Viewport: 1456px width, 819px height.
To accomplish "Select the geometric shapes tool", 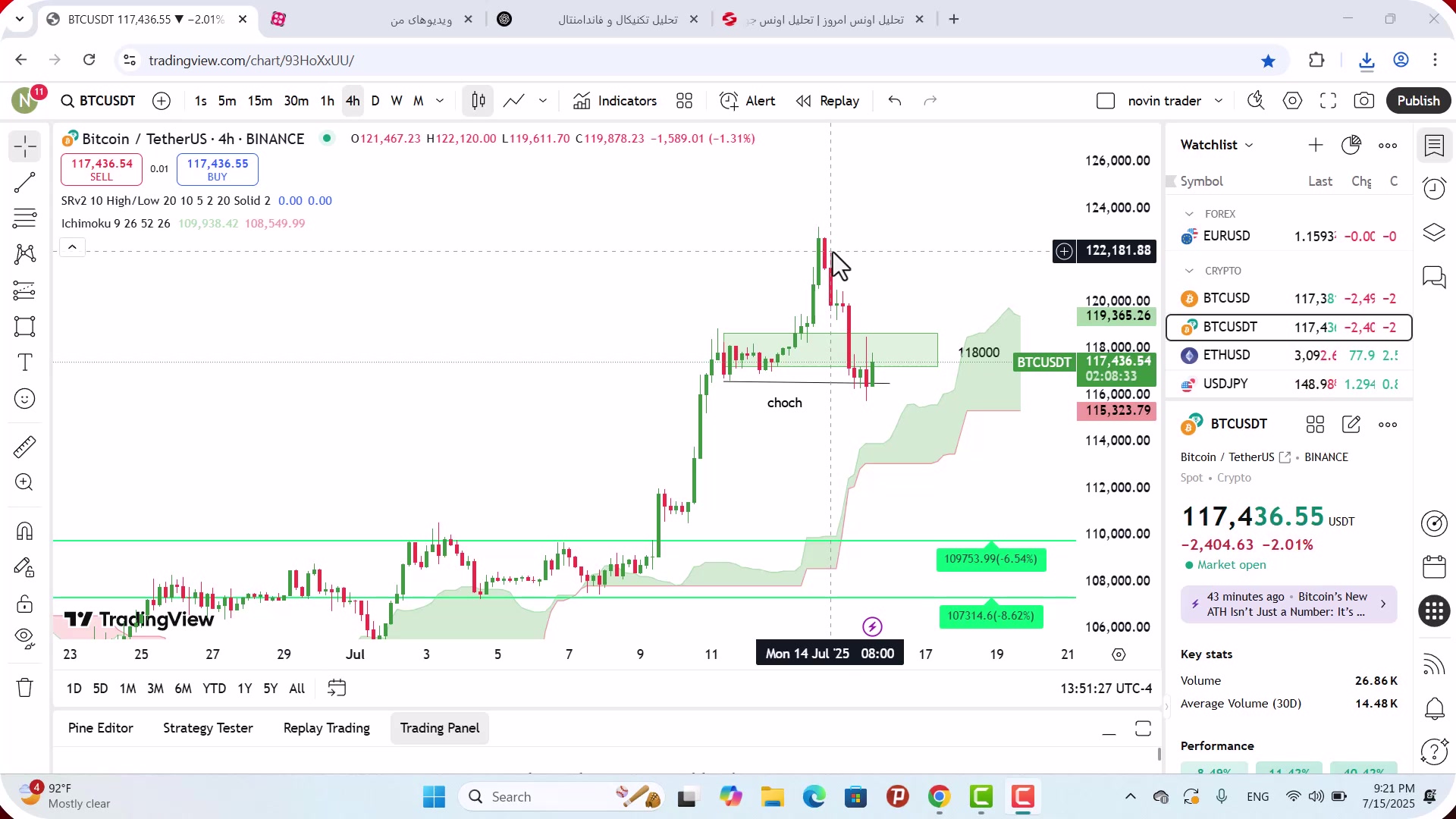I will coord(25,327).
